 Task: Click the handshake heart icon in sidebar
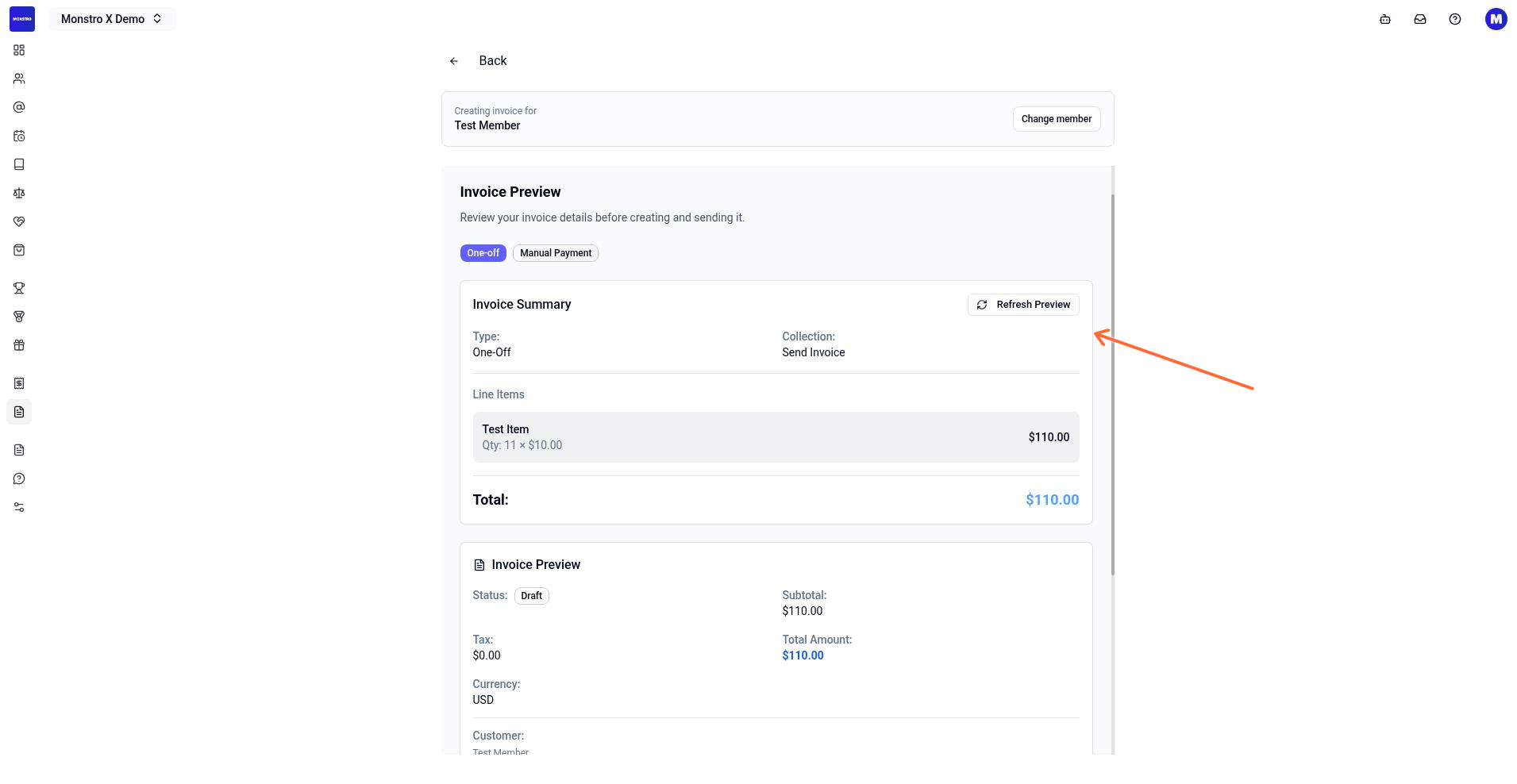19,221
